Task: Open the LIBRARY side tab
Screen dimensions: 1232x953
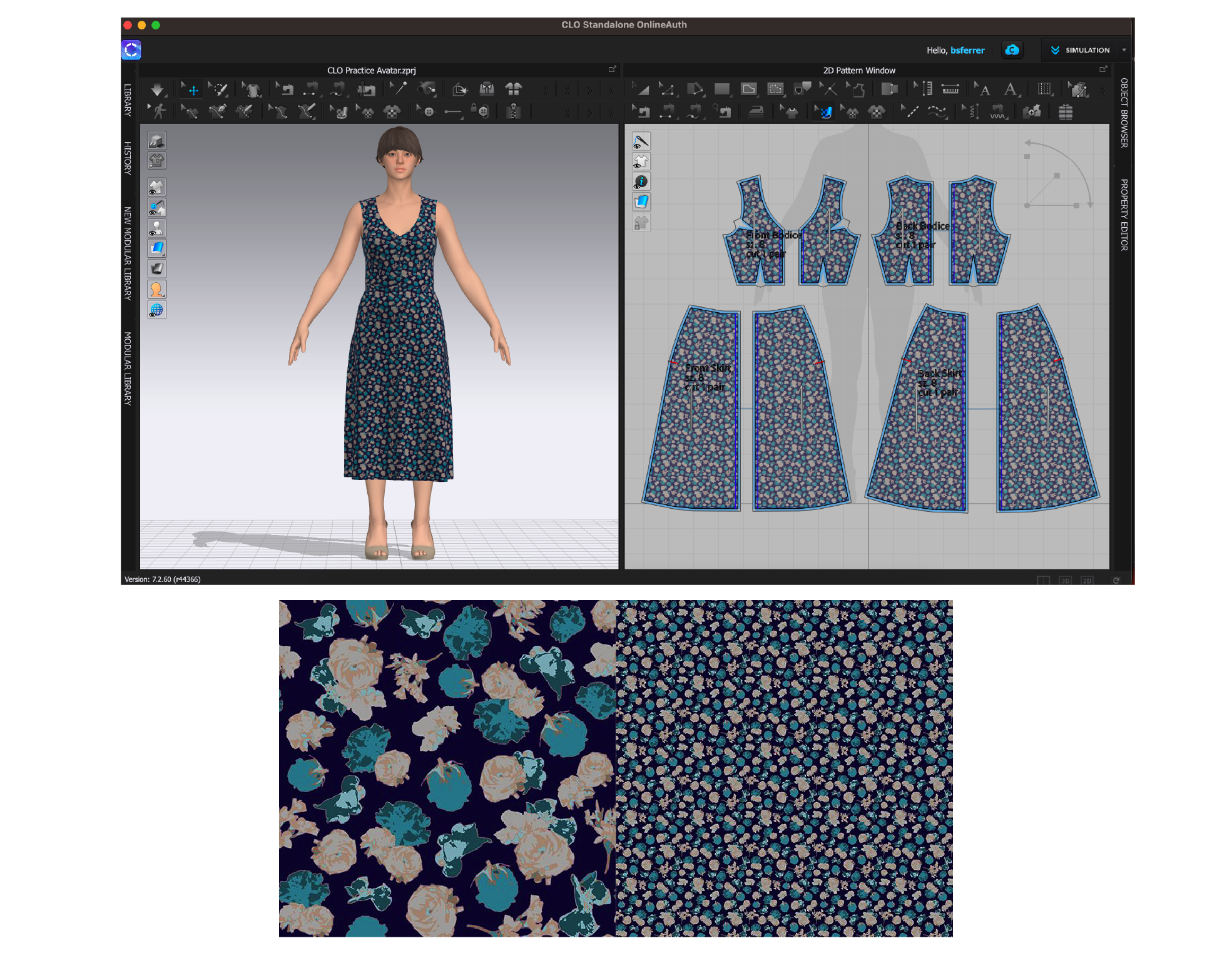Action: [128, 100]
